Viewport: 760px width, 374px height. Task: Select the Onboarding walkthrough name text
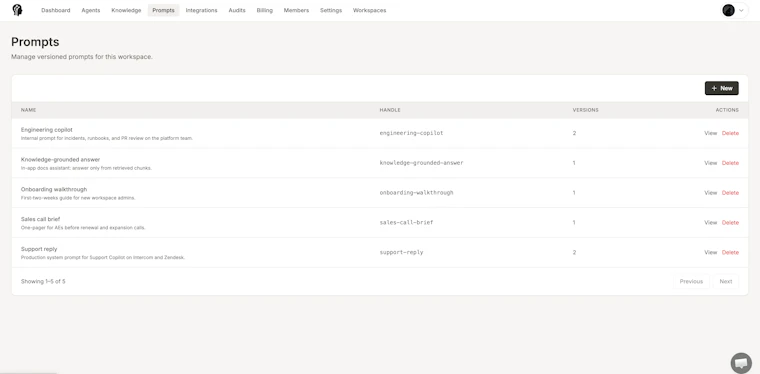(x=54, y=189)
